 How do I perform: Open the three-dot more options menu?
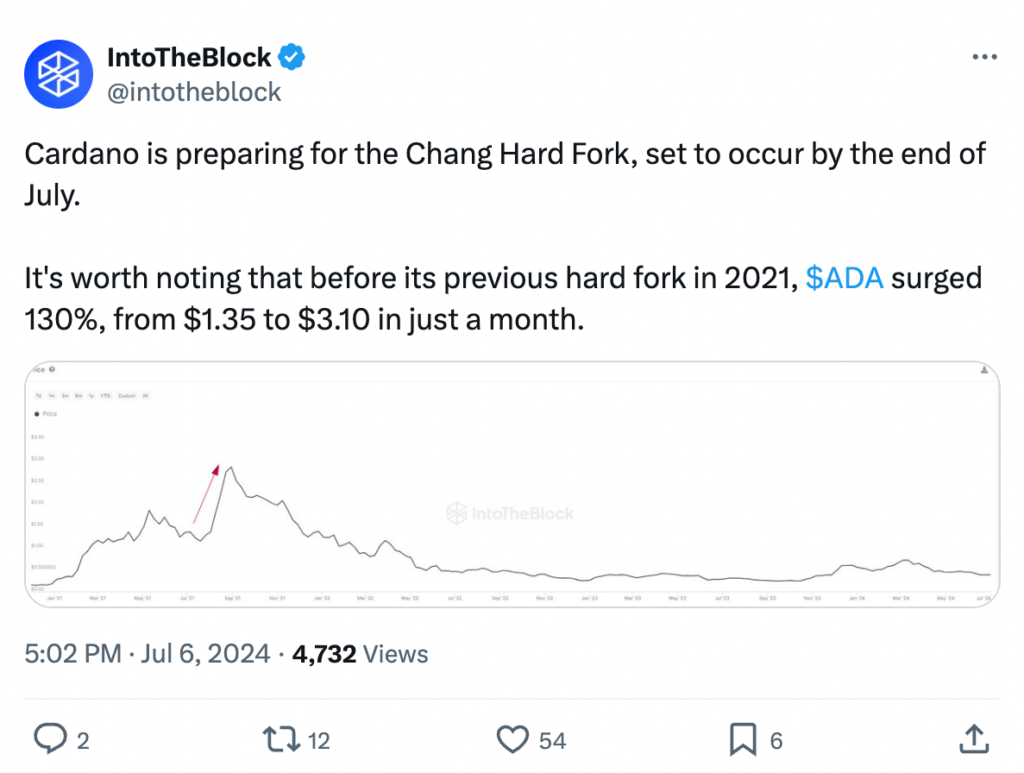pos(984,57)
